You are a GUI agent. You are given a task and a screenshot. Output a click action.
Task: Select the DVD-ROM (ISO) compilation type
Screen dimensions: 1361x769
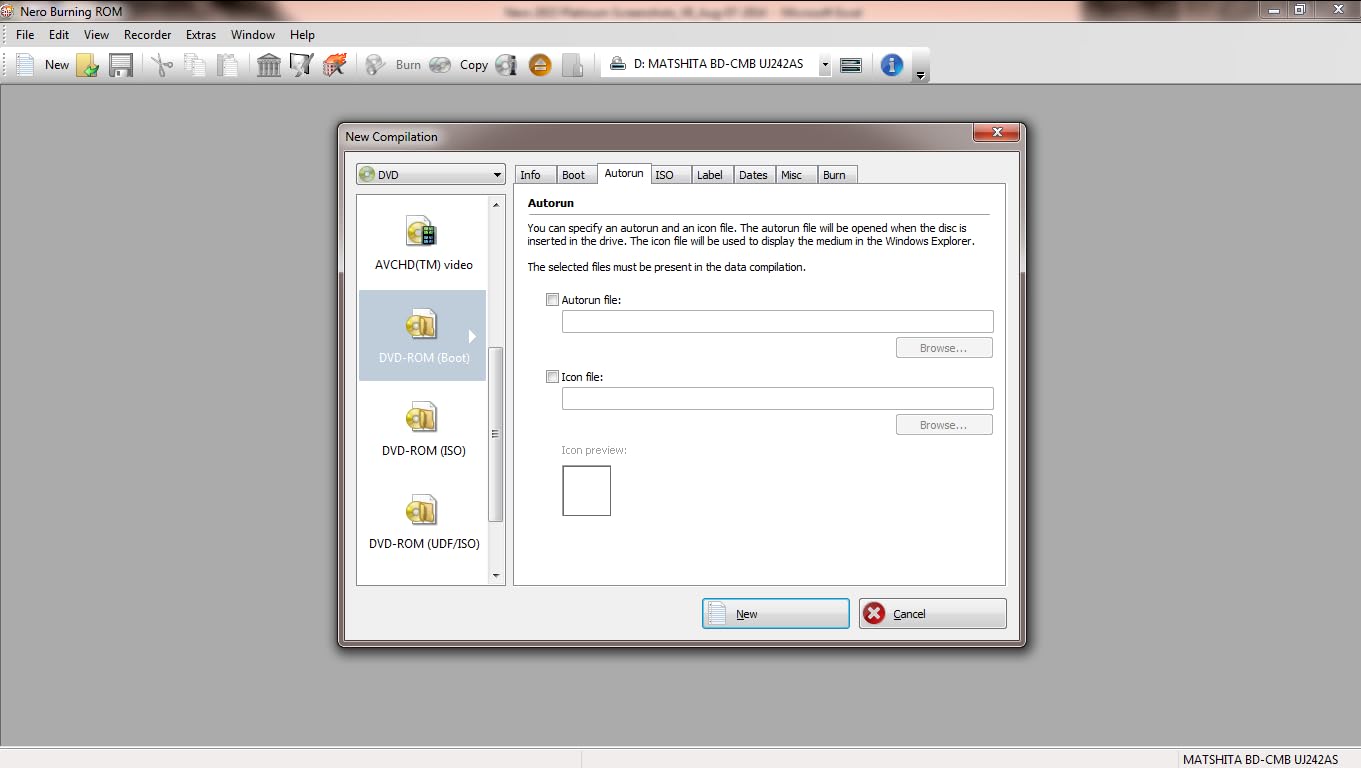pyautogui.click(x=423, y=429)
